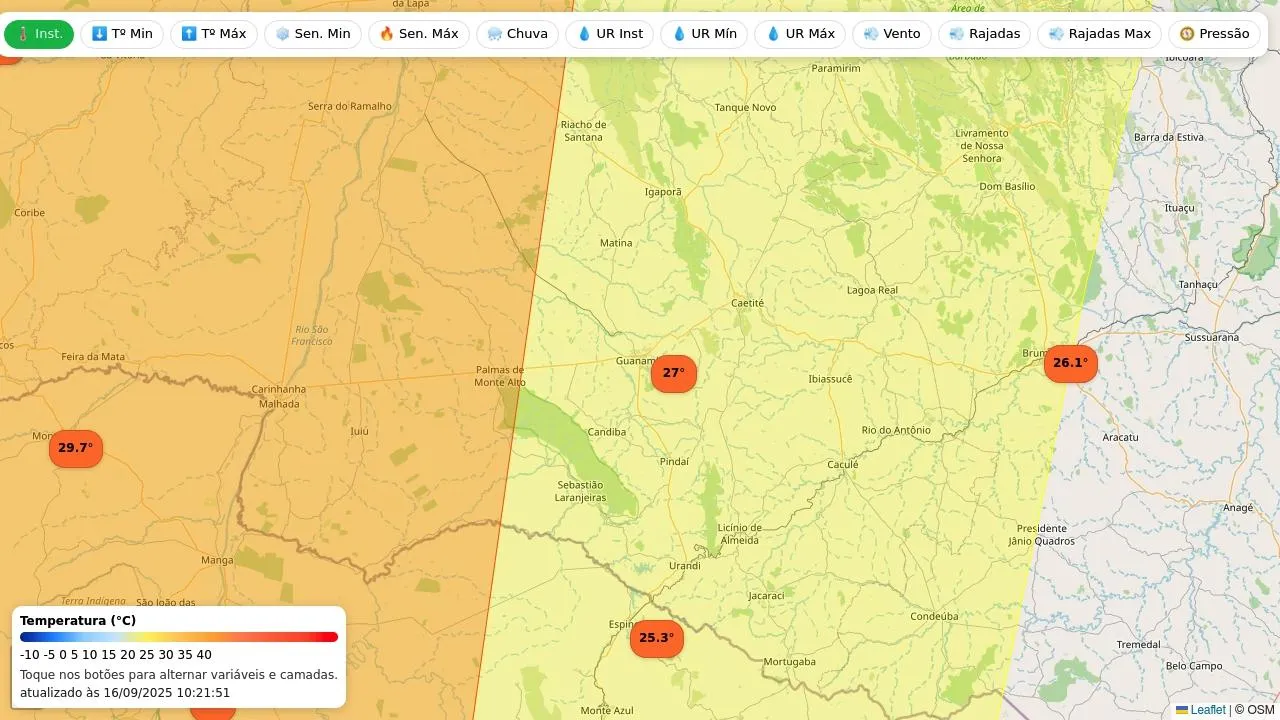
Task: Show the Rajadas Max layer
Action: click(1100, 34)
